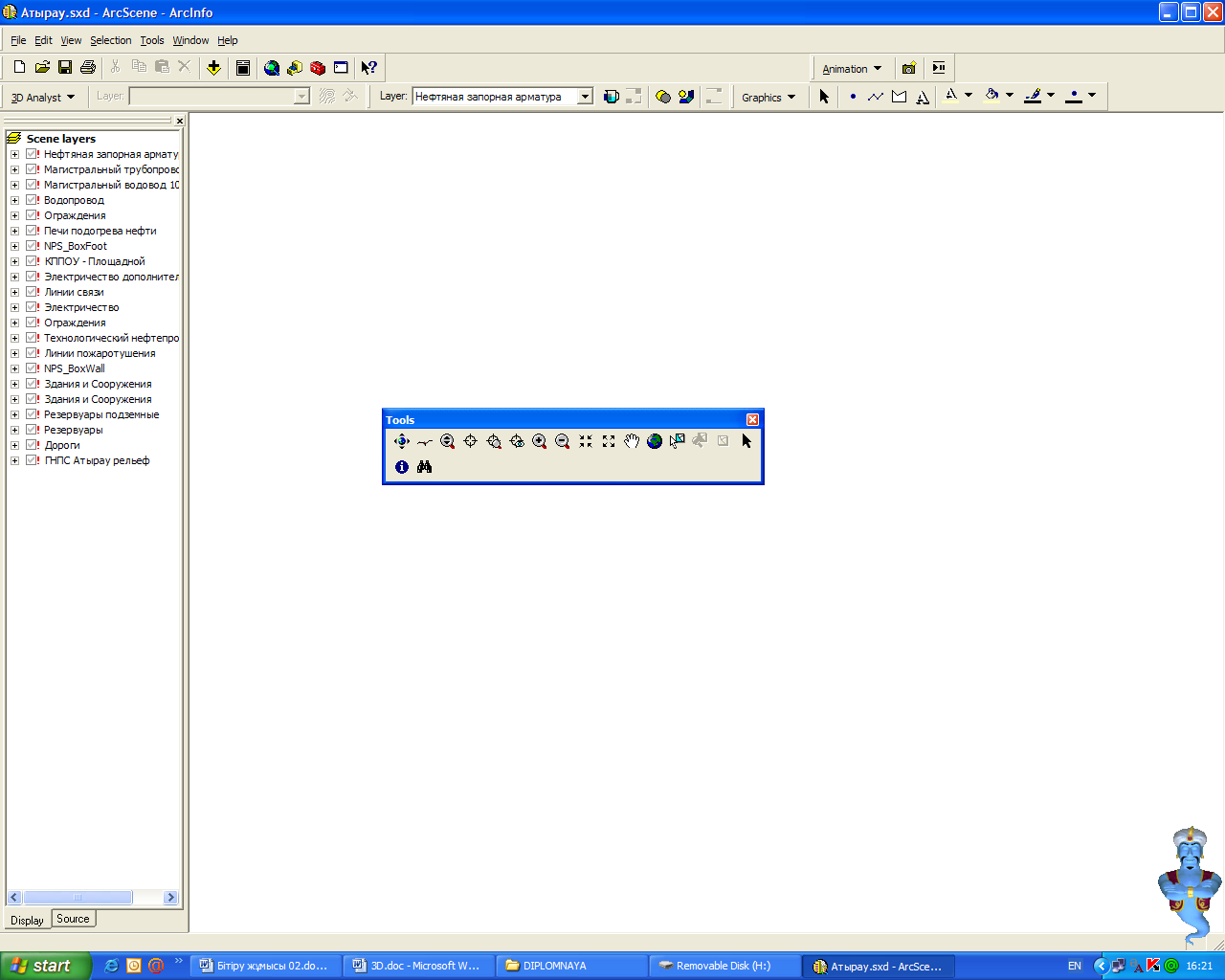Open the 3D Analyst dropdown menu
1225x980 pixels.
pyautogui.click(x=43, y=98)
